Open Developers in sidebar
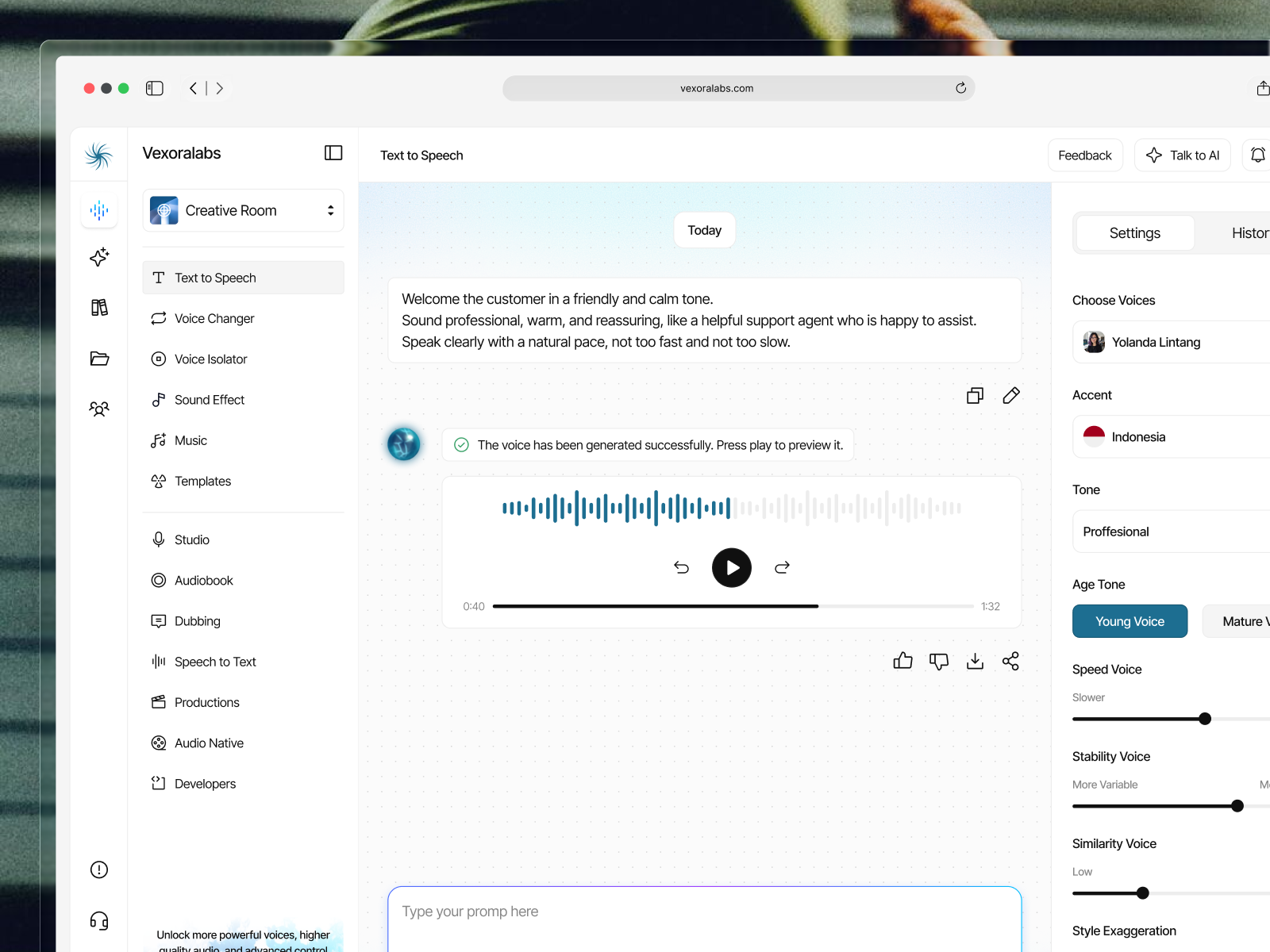 coord(243,784)
